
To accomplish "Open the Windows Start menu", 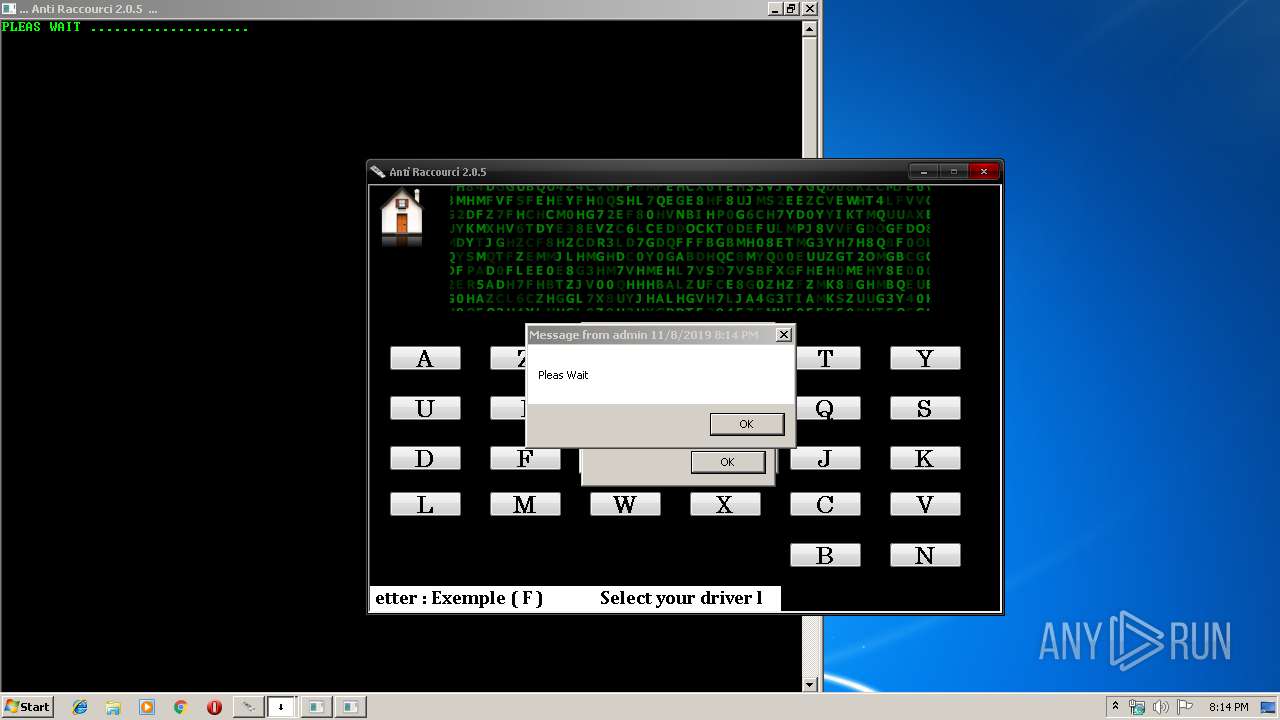I will click(28, 706).
